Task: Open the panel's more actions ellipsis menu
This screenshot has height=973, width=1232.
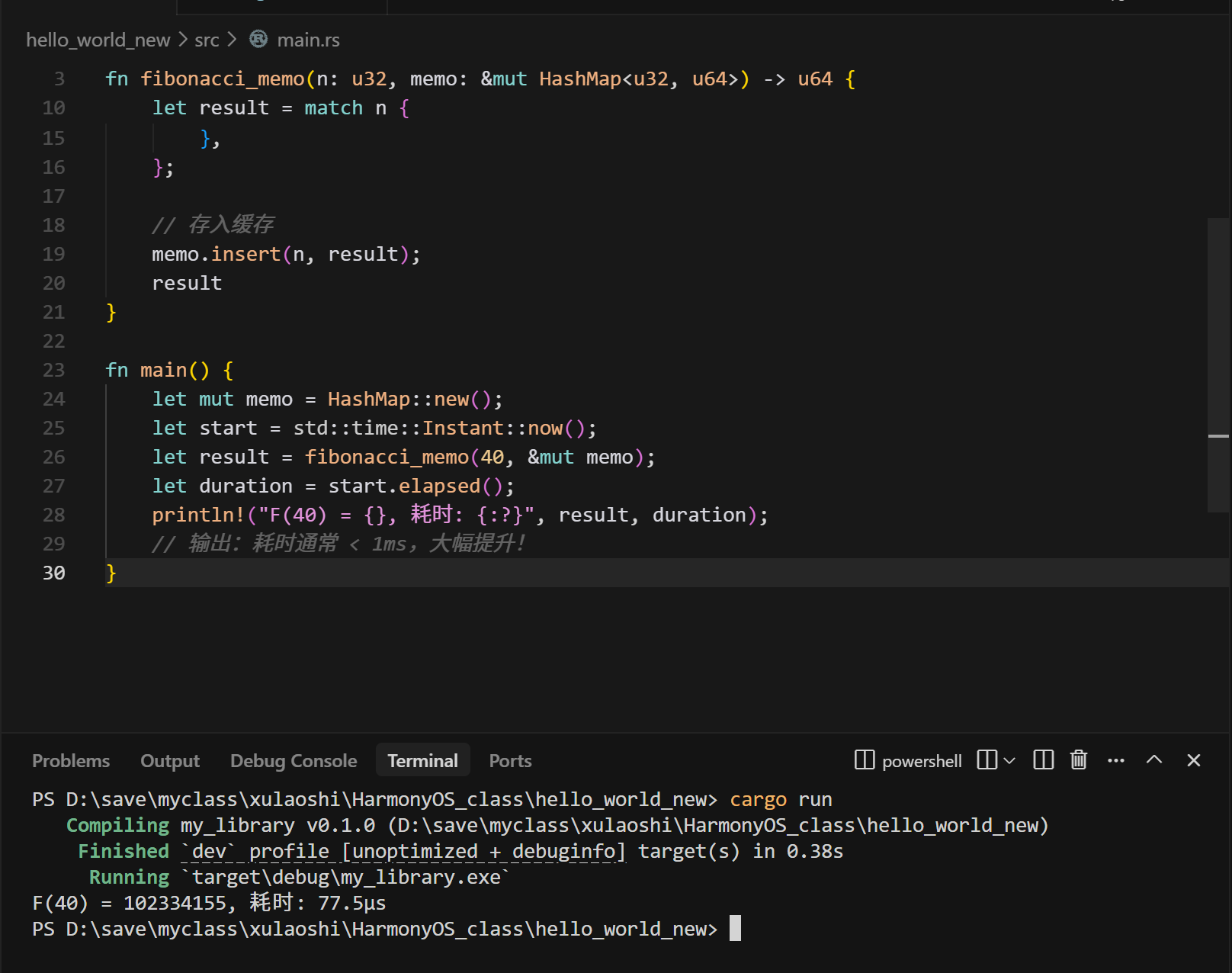Action: (x=1116, y=760)
